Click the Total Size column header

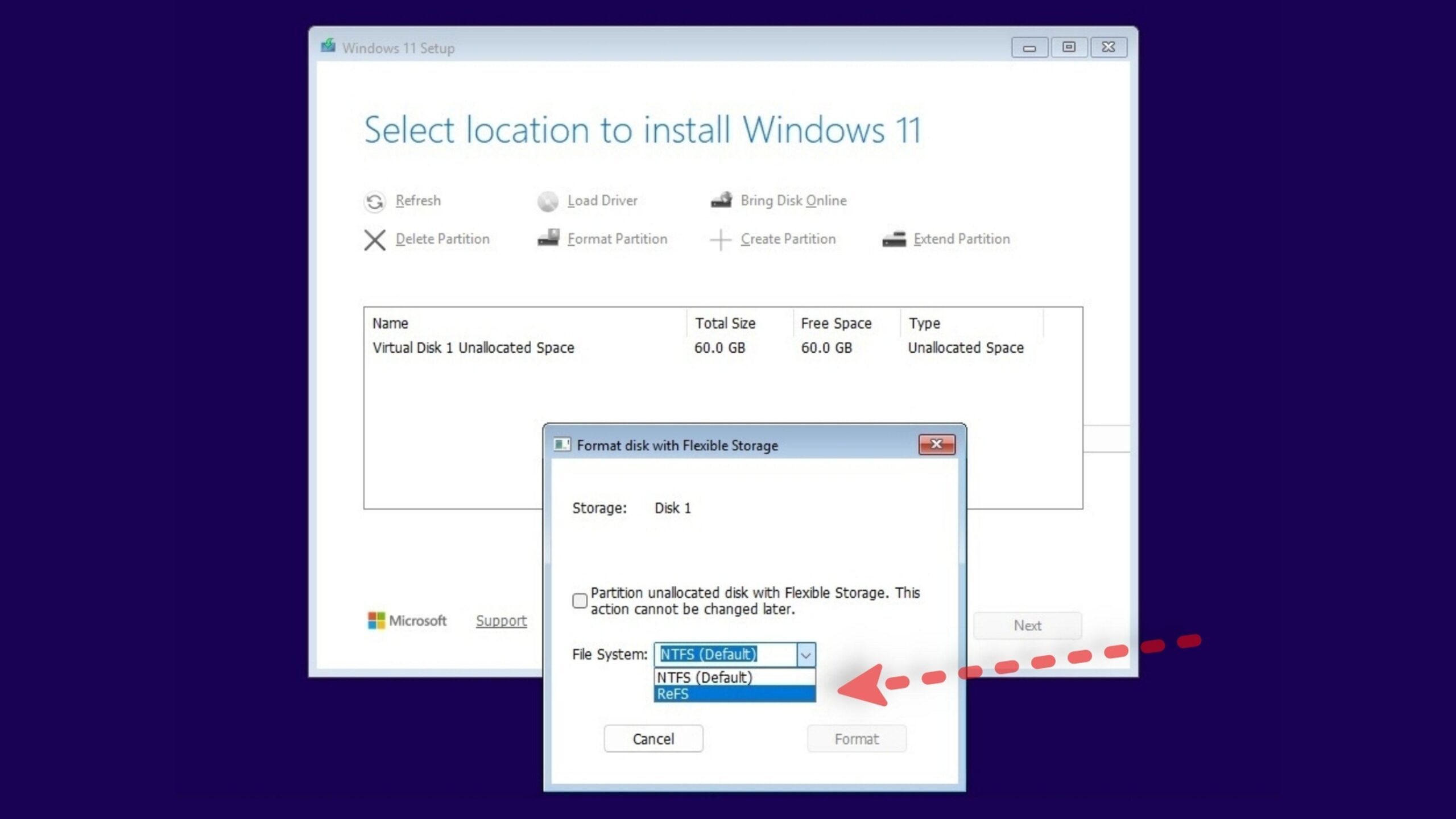coord(740,323)
